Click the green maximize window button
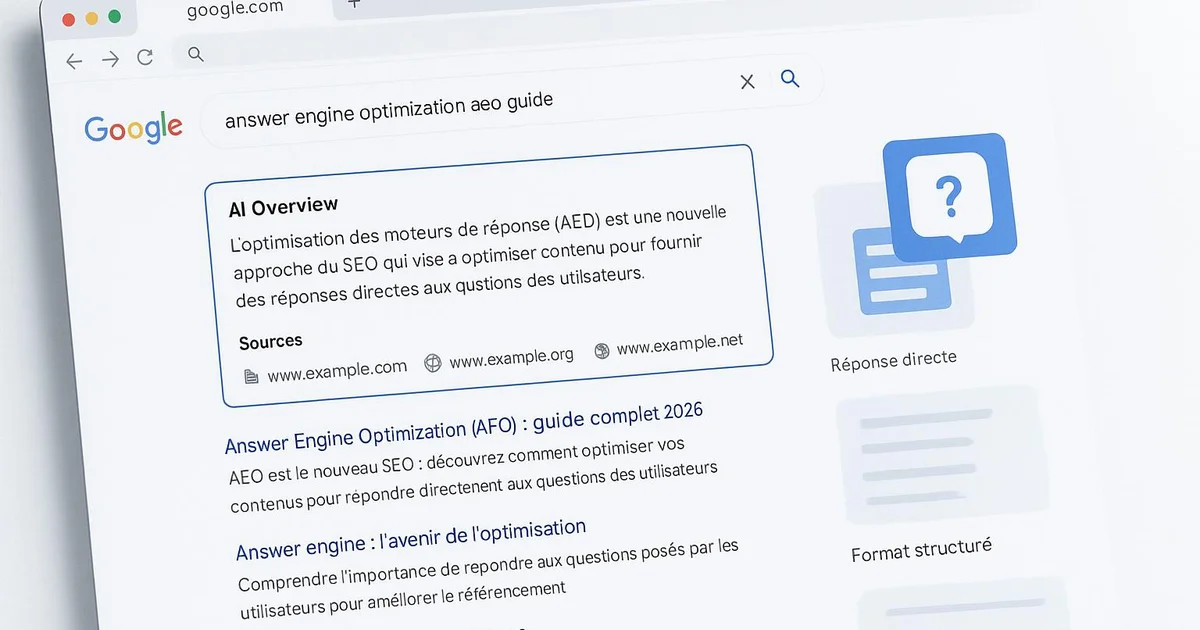Image resolution: width=1200 pixels, height=630 pixels. pyautogui.click(x=114, y=16)
